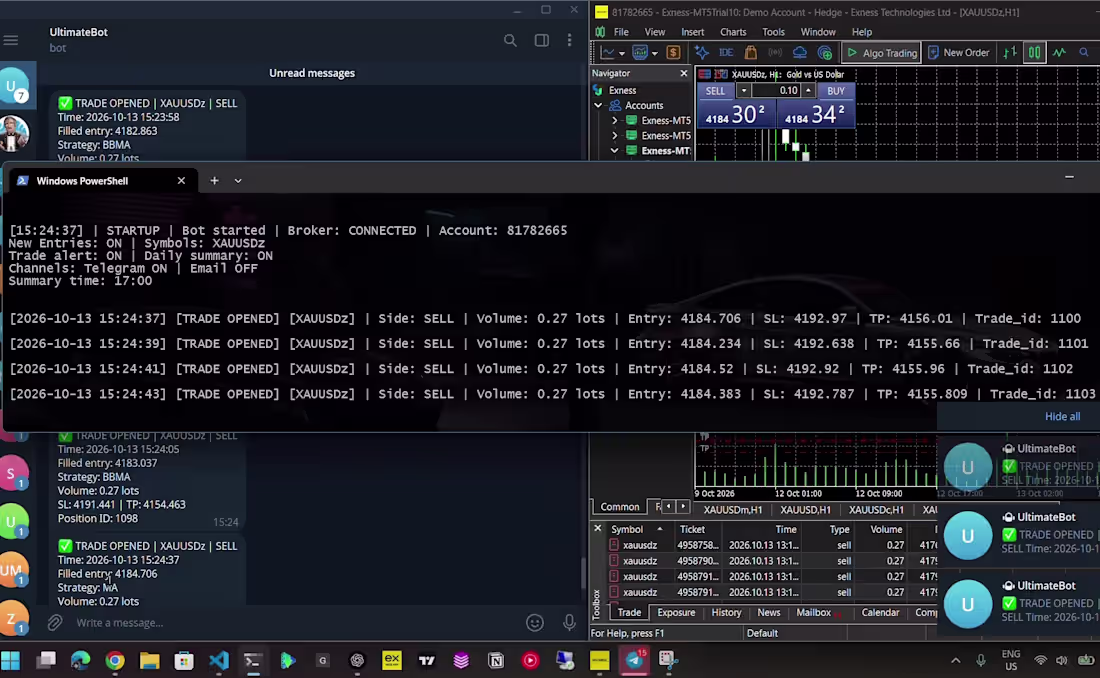Hide all notifications with Hide all
The image size is (1100, 678).
click(x=1062, y=416)
